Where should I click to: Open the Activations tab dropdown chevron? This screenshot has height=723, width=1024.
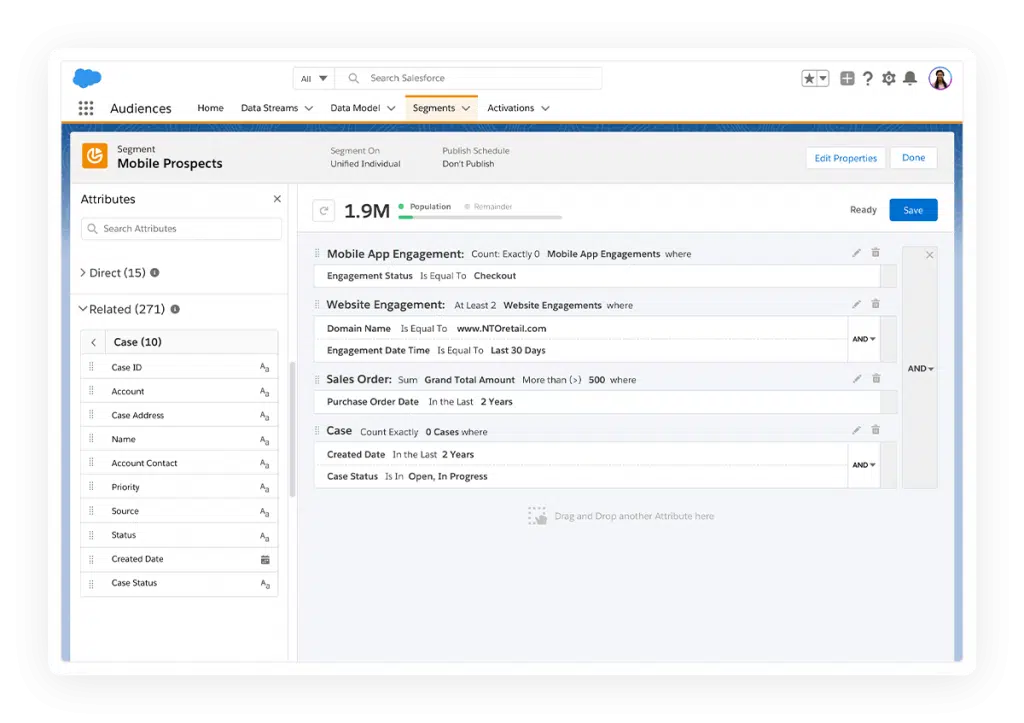(x=545, y=108)
